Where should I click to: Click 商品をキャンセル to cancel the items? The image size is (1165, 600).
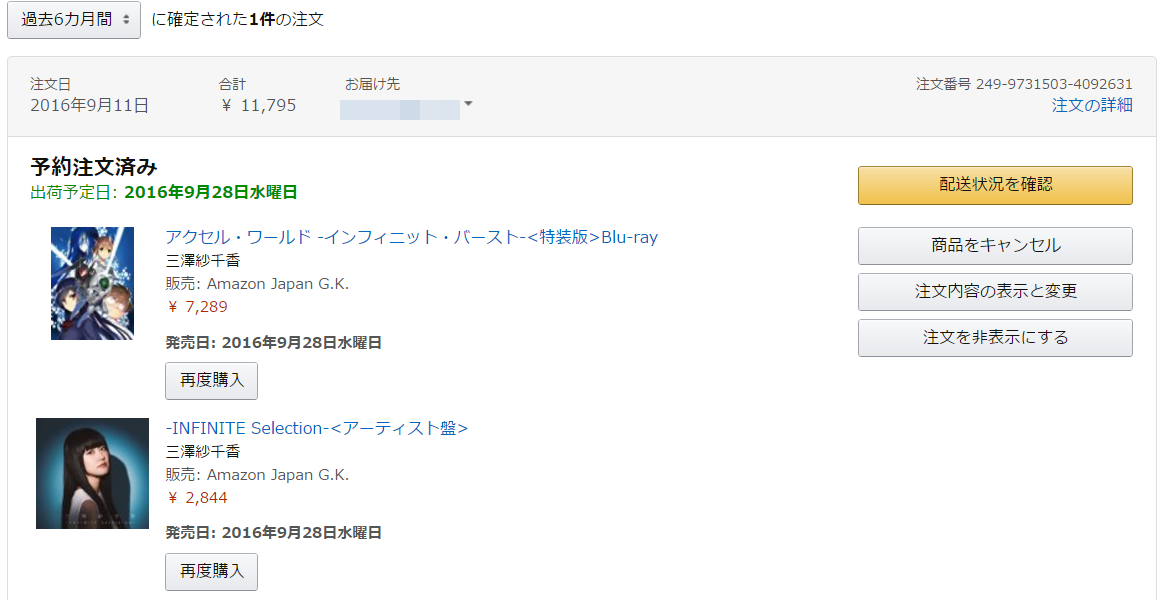994,246
